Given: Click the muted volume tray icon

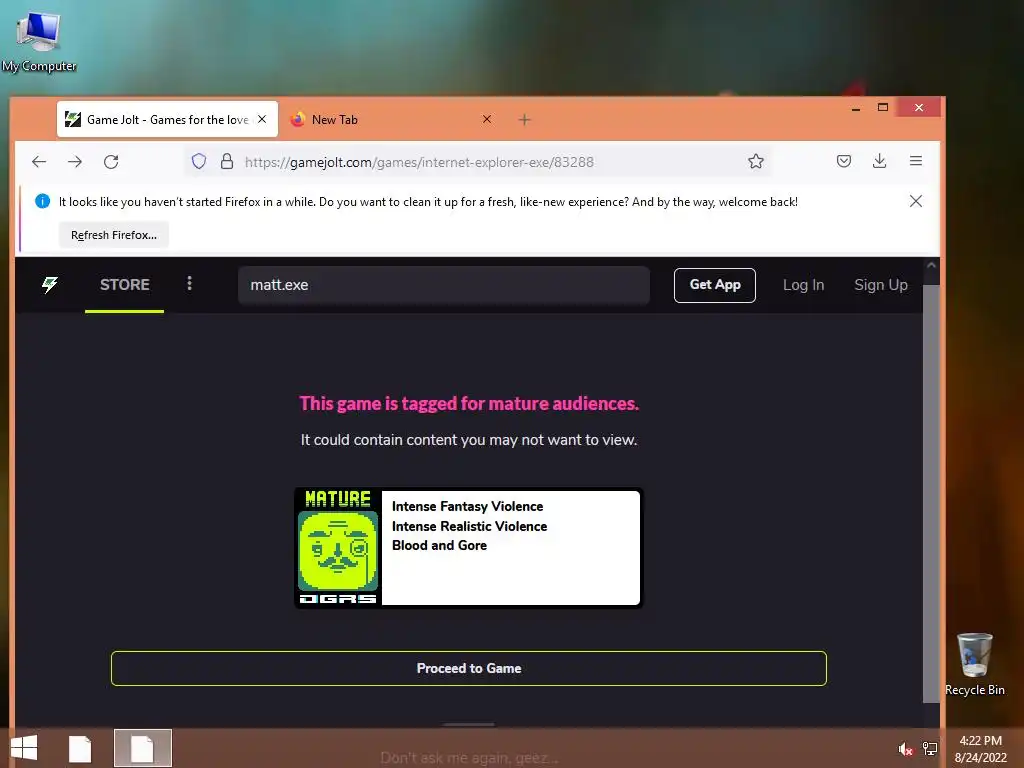Looking at the screenshot, I should (905, 749).
